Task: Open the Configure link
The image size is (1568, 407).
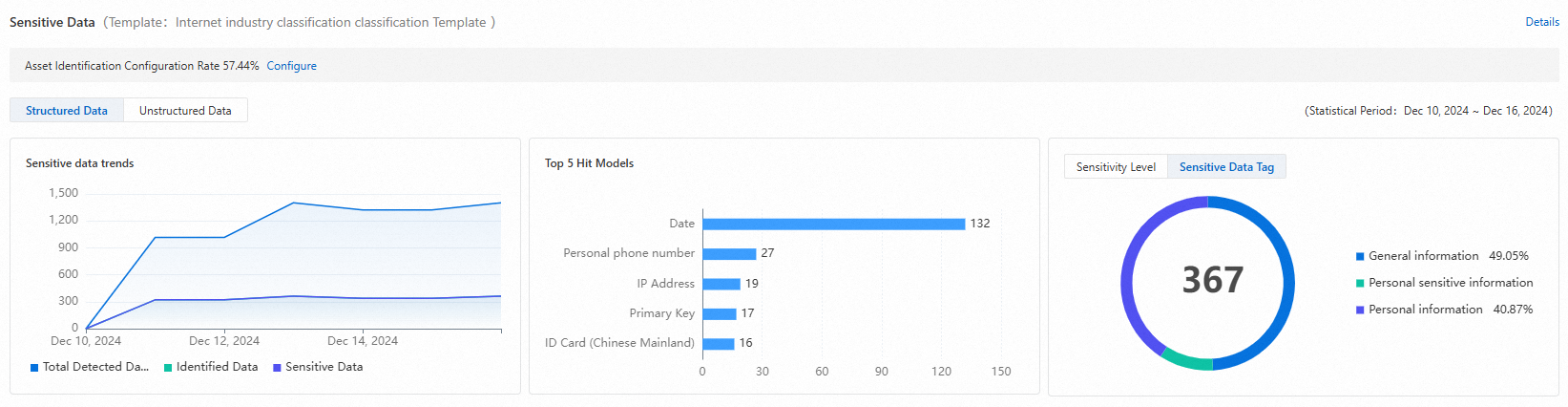Action: pos(291,66)
